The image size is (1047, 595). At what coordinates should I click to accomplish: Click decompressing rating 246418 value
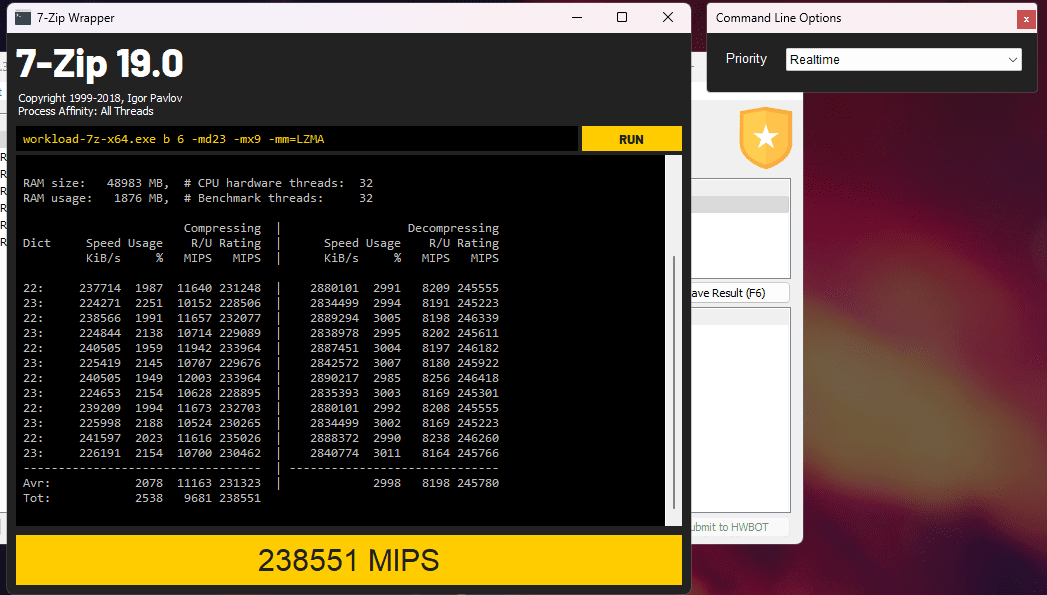(x=478, y=378)
